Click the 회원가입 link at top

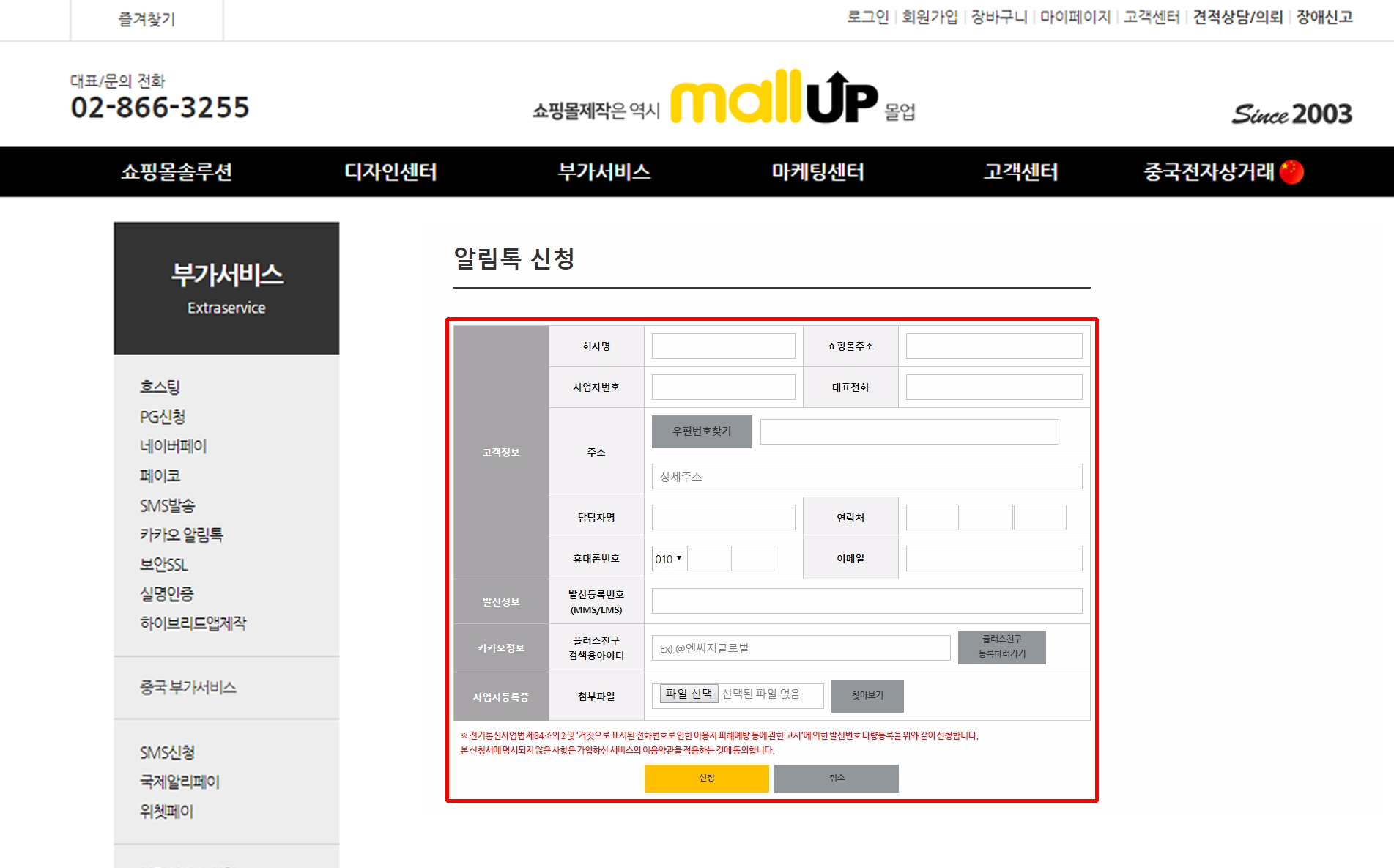(x=929, y=17)
